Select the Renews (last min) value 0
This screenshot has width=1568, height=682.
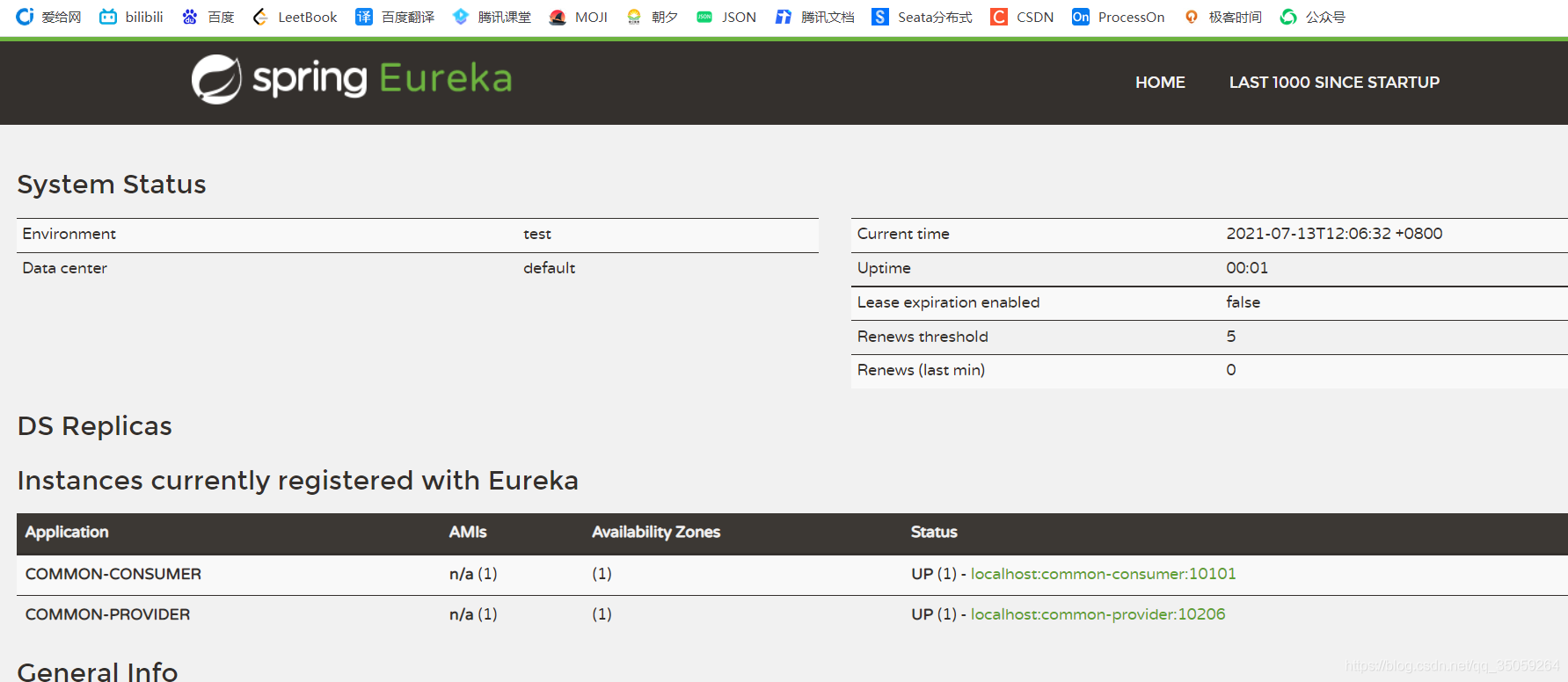tap(1231, 370)
